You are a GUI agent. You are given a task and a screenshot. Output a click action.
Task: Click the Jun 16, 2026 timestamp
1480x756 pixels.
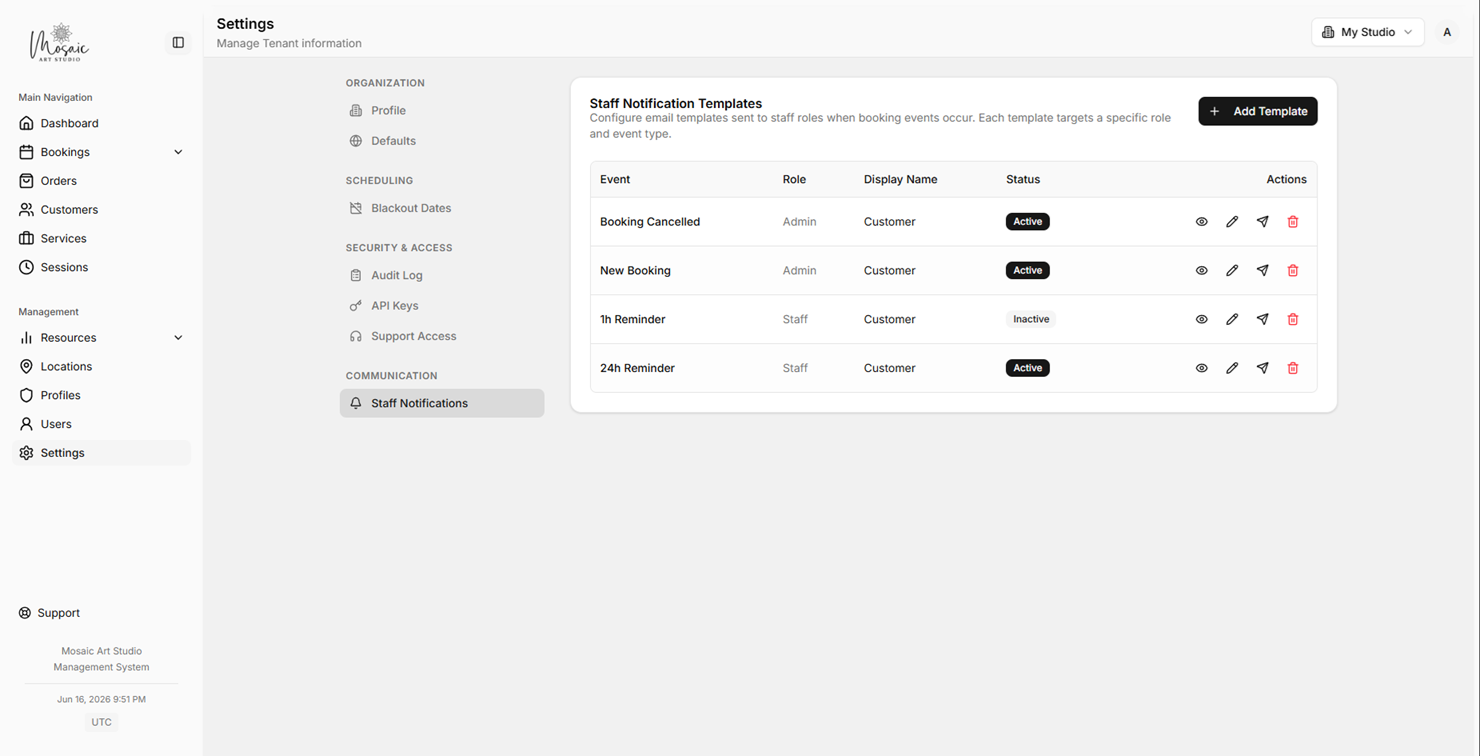tap(101, 700)
